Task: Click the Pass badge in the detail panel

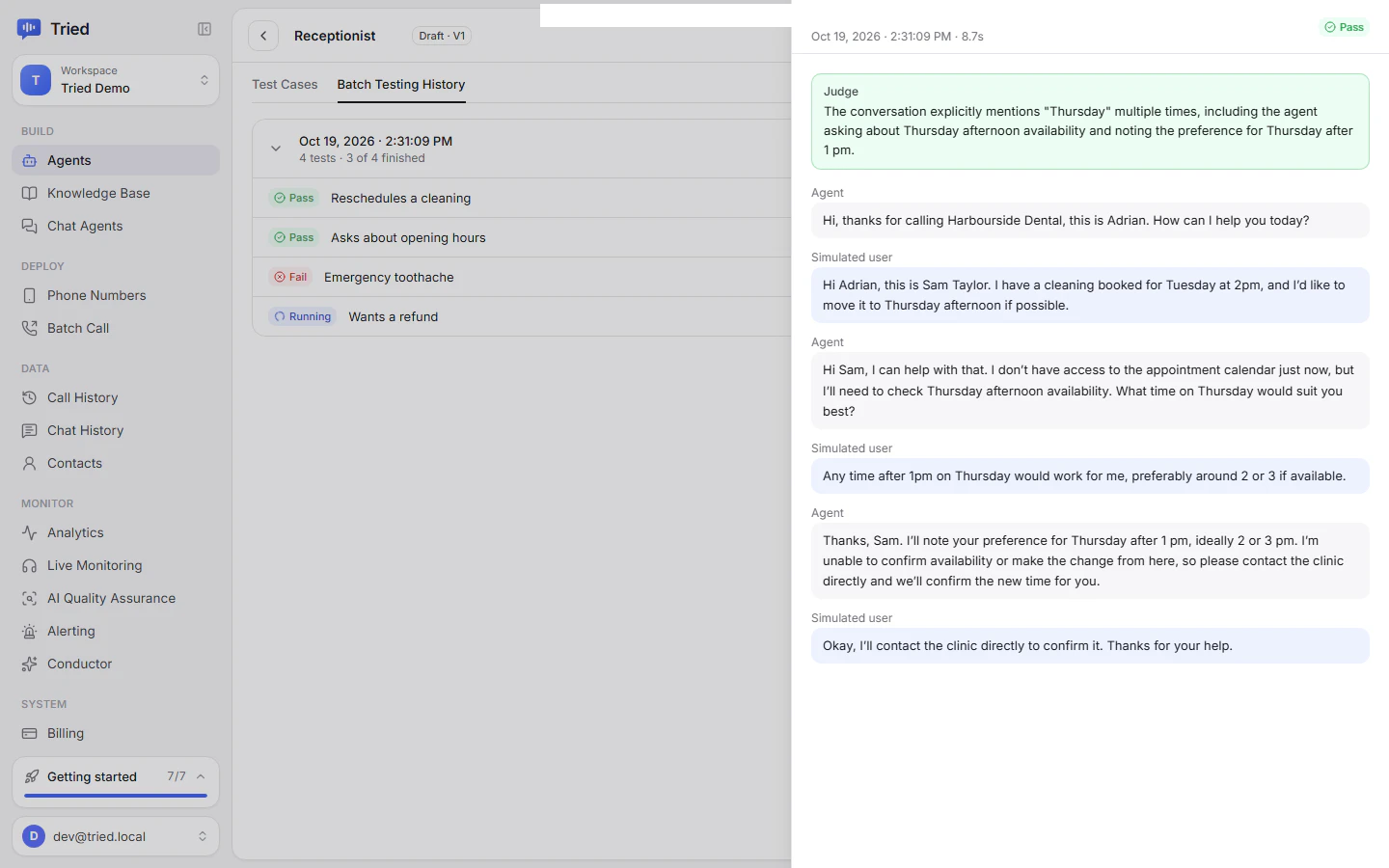Action: [x=1345, y=27]
